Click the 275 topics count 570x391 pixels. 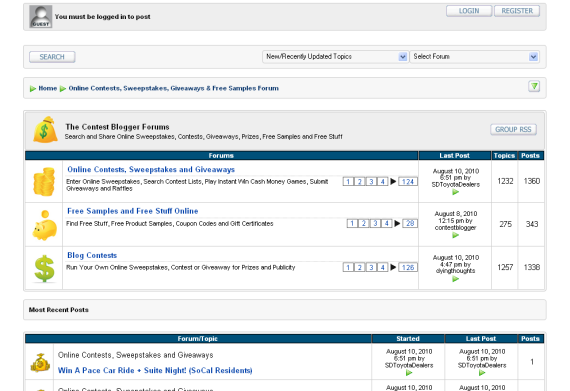(x=505, y=224)
